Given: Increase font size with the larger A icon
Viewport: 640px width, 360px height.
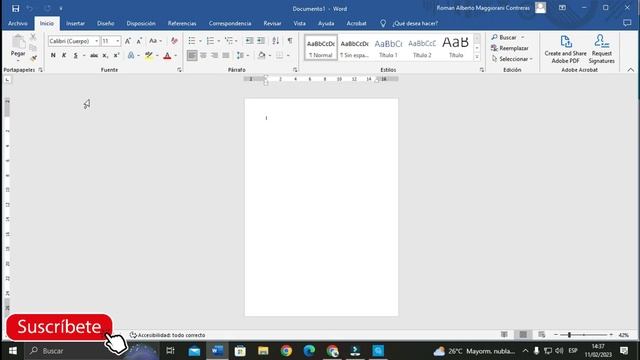Looking at the screenshot, I should coord(128,41).
